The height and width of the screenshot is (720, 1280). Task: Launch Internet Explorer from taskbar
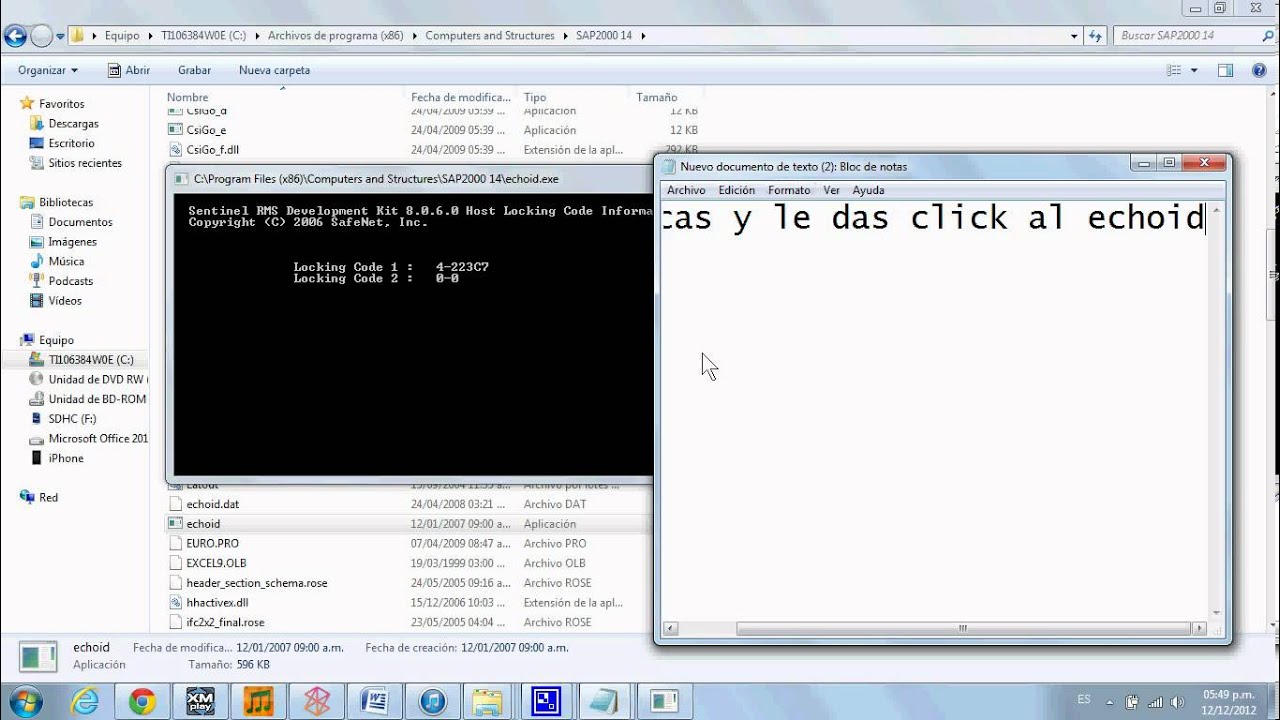pyautogui.click(x=85, y=701)
